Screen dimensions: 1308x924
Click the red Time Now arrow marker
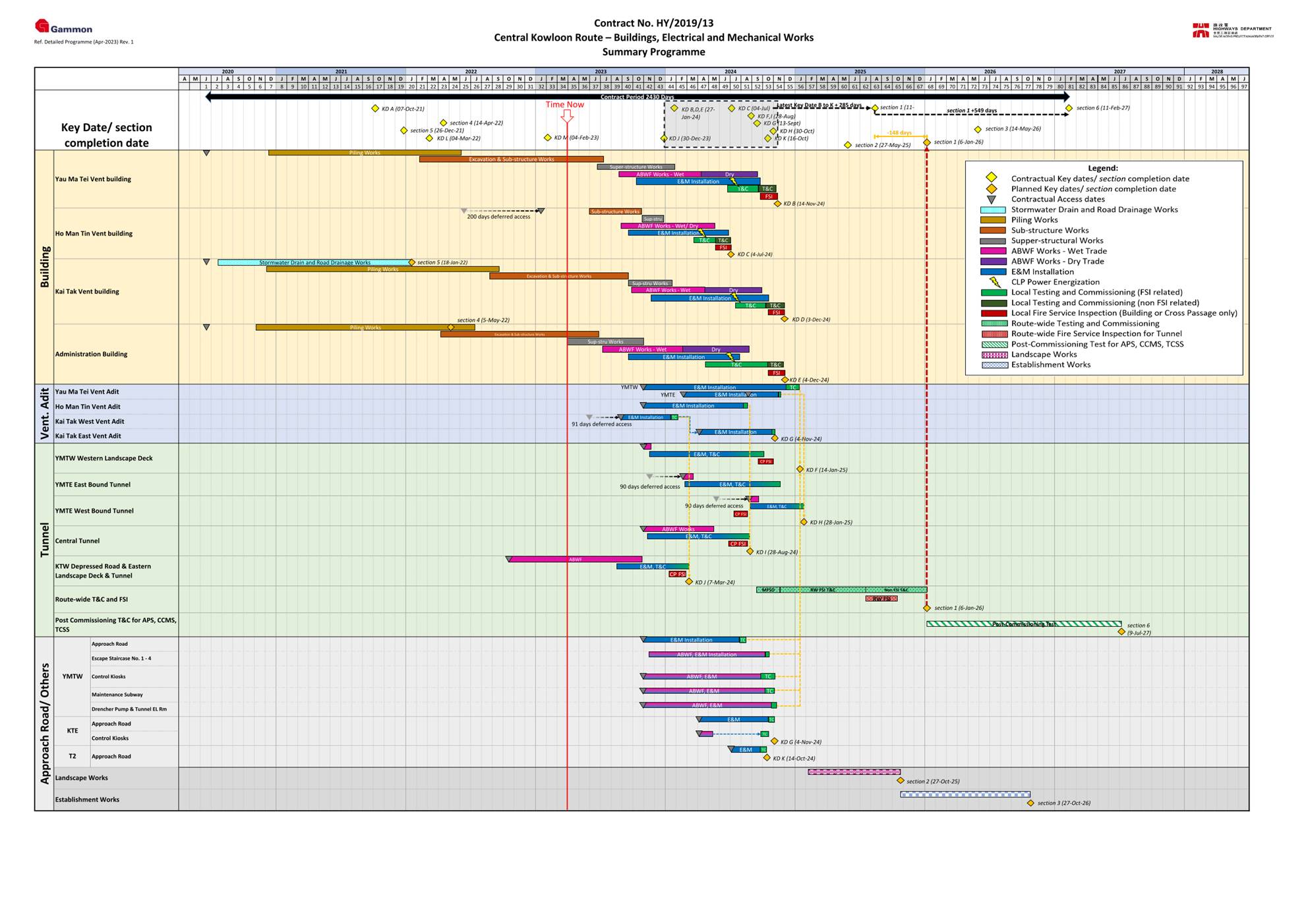567,116
